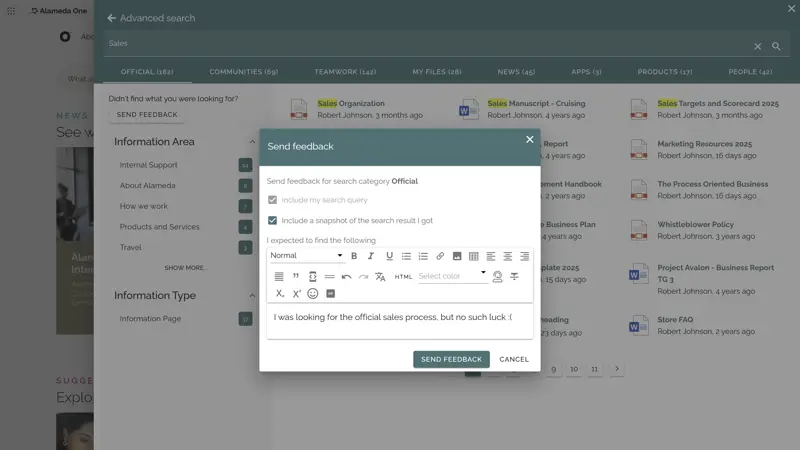Apply strikethrough formatting
Viewport: 800px width, 450px height.
coord(514,277)
